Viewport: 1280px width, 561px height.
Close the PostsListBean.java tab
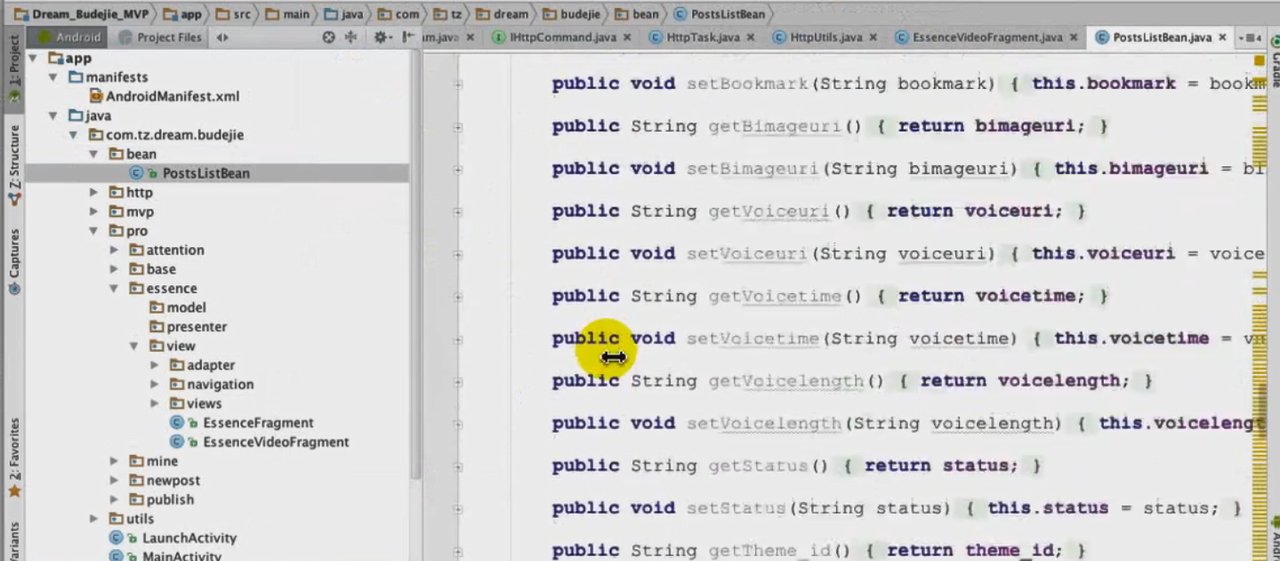[1223, 38]
